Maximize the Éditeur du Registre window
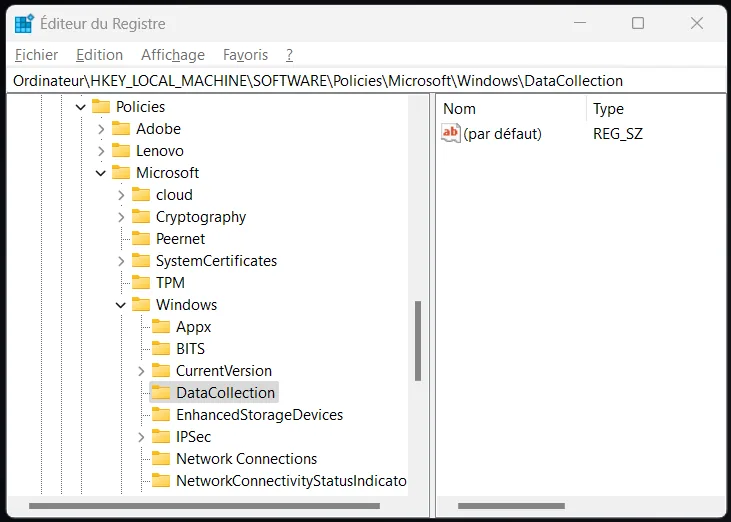The height and width of the screenshot is (522, 731). pyautogui.click(x=638, y=23)
